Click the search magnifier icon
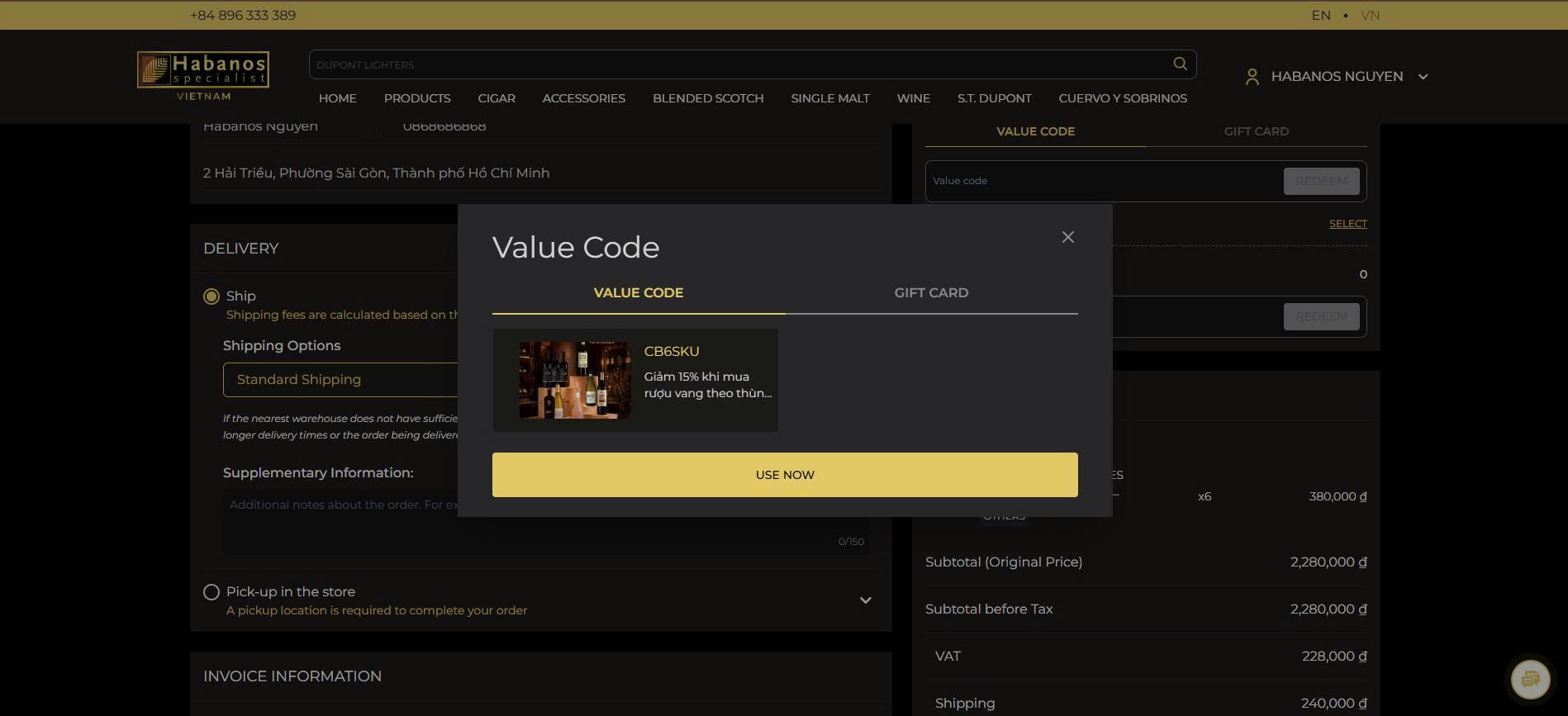The image size is (1568, 716). 1180,64
